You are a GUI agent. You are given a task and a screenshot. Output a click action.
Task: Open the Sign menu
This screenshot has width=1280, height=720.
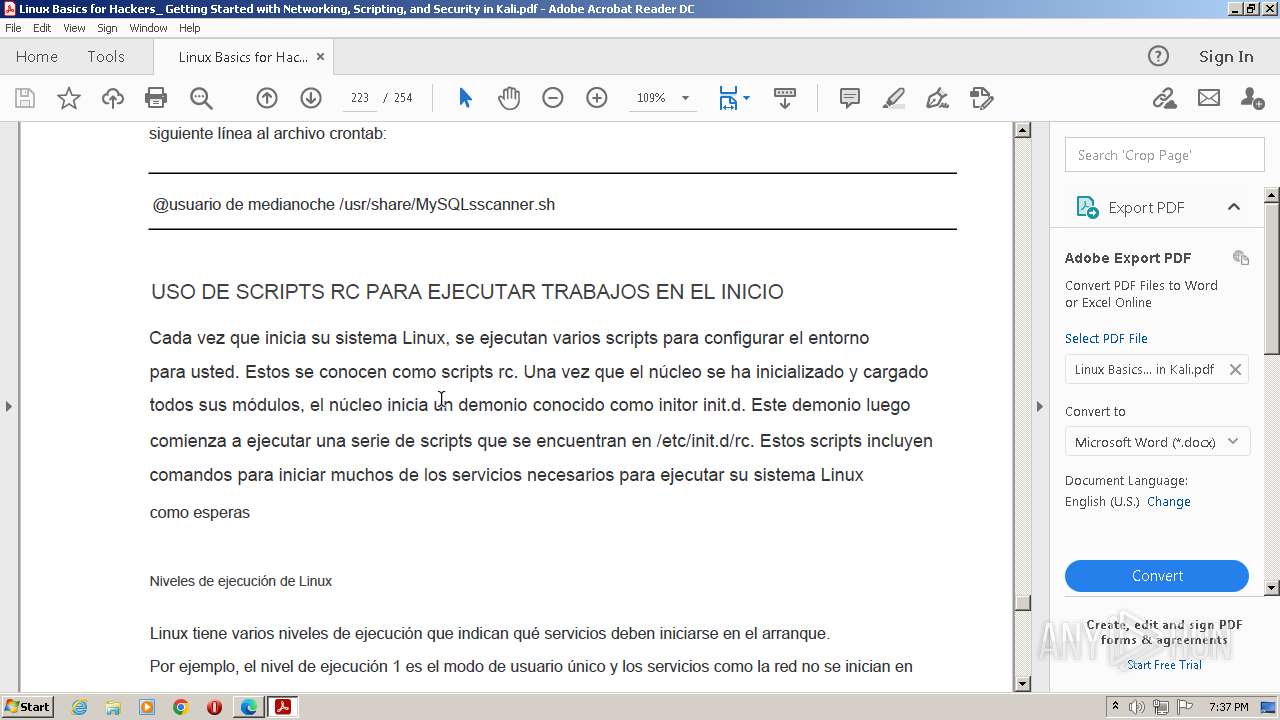[x=107, y=28]
